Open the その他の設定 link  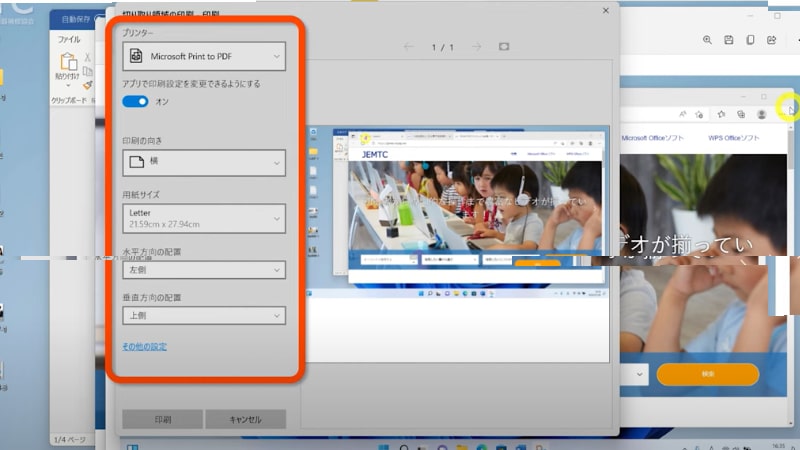144,346
